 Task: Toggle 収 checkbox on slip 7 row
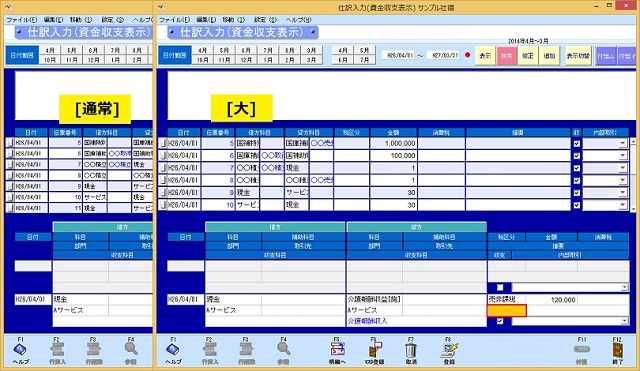tap(576, 168)
